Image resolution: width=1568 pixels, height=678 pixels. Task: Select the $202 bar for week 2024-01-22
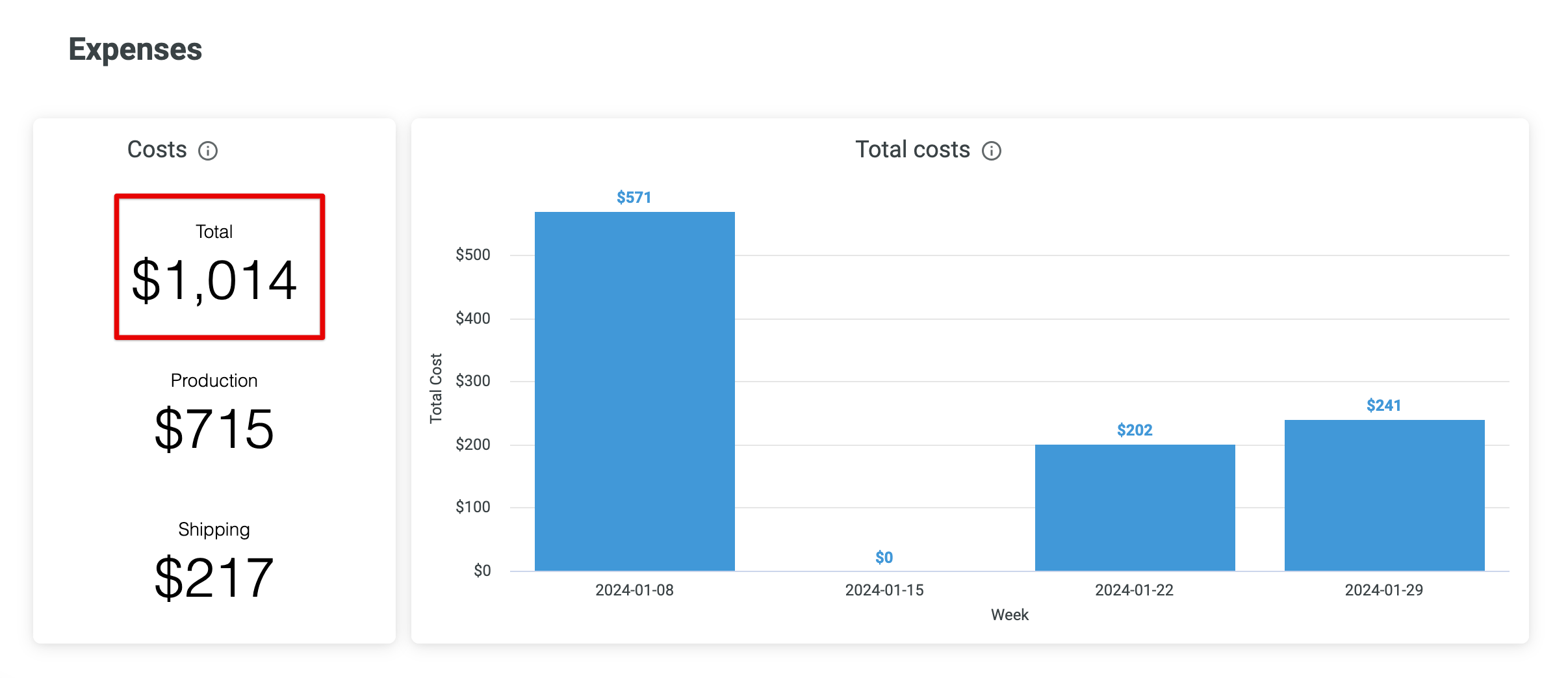[1135, 507]
